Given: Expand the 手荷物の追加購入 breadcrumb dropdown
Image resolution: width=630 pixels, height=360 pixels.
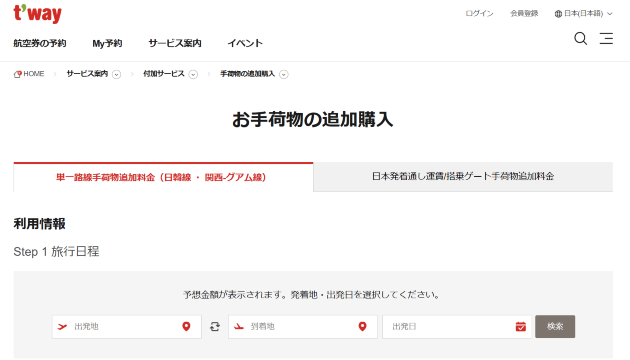Looking at the screenshot, I should (284, 74).
